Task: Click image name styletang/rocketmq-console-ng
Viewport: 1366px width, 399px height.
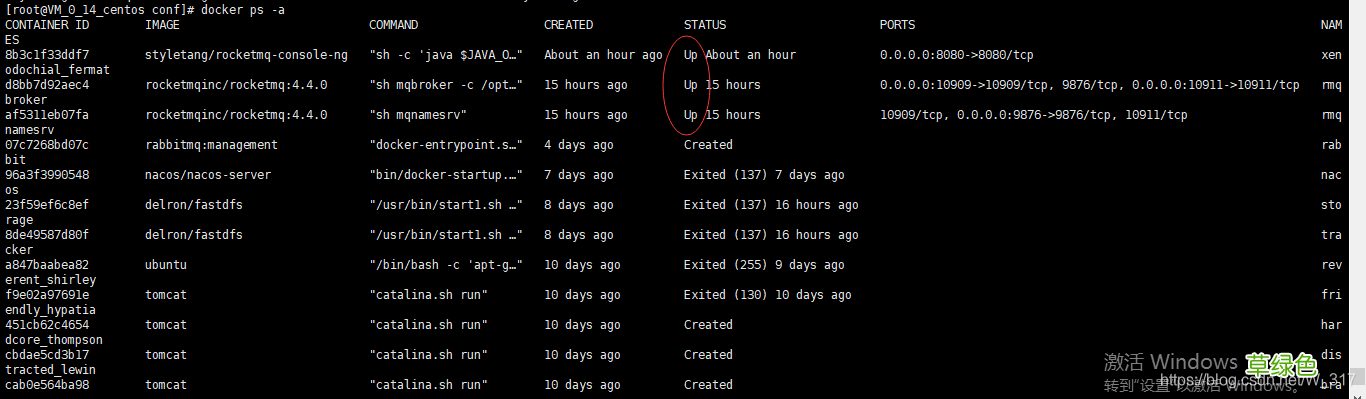Action: (x=247, y=55)
